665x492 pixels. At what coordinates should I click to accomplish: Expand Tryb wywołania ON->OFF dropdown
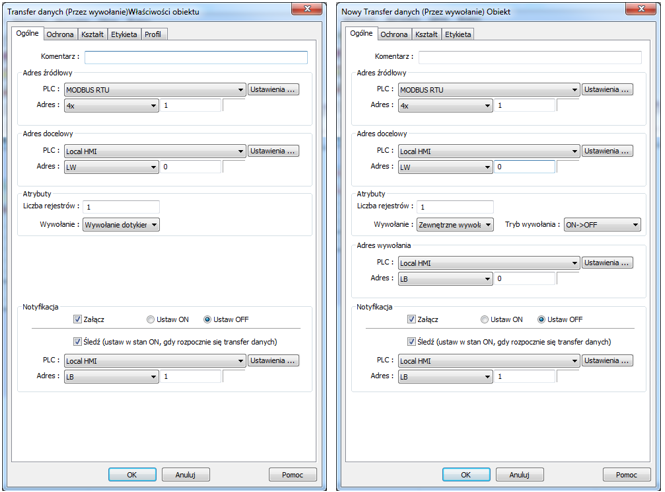(602, 225)
